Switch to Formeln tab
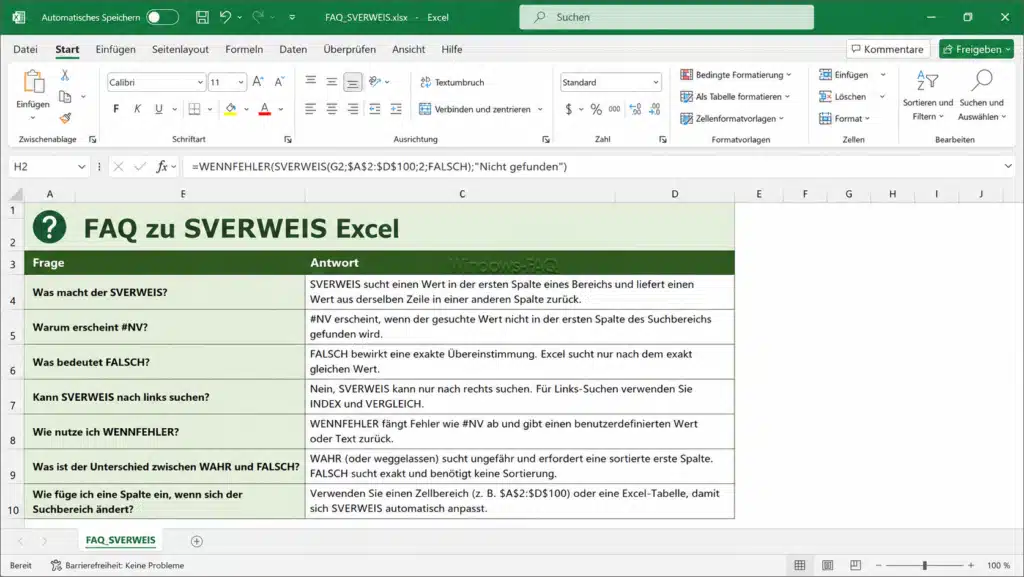1024x577 pixels. 244,50
